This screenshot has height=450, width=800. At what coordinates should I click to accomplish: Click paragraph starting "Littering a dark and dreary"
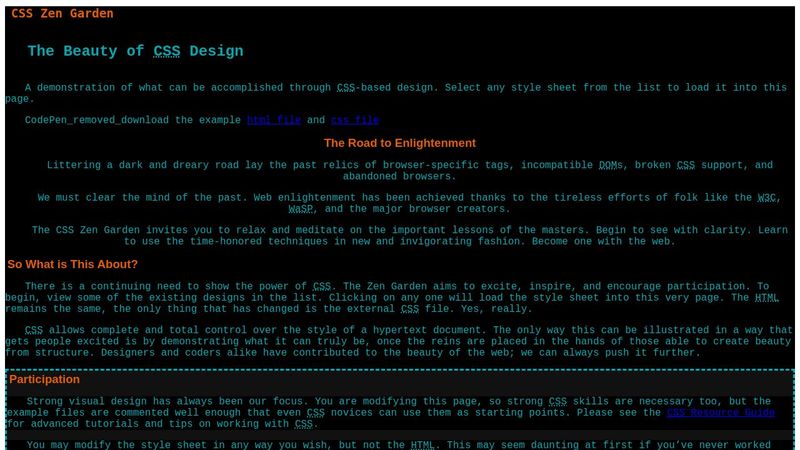pyautogui.click(x=399, y=171)
